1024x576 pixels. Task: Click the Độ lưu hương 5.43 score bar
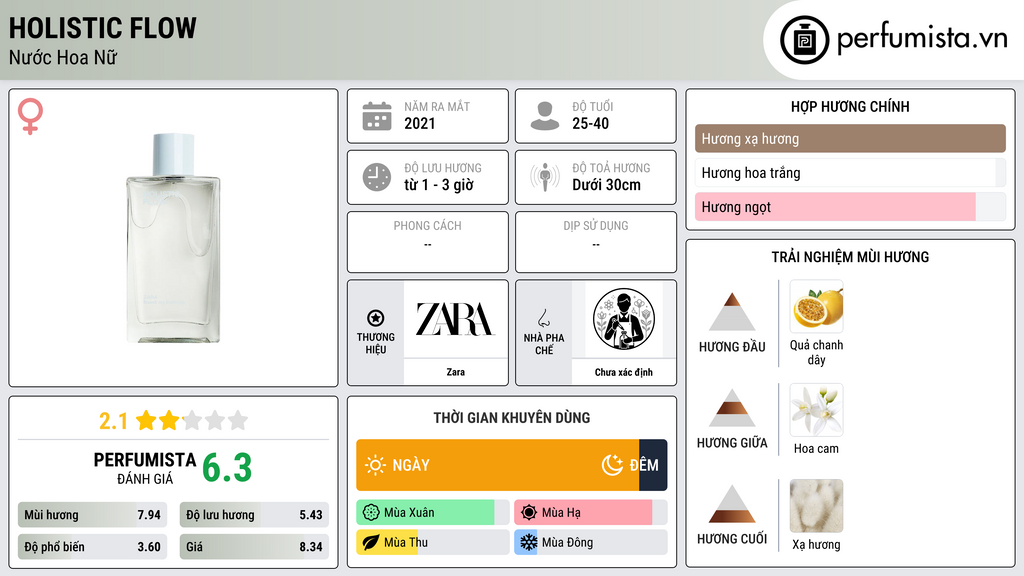(x=254, y=515)
